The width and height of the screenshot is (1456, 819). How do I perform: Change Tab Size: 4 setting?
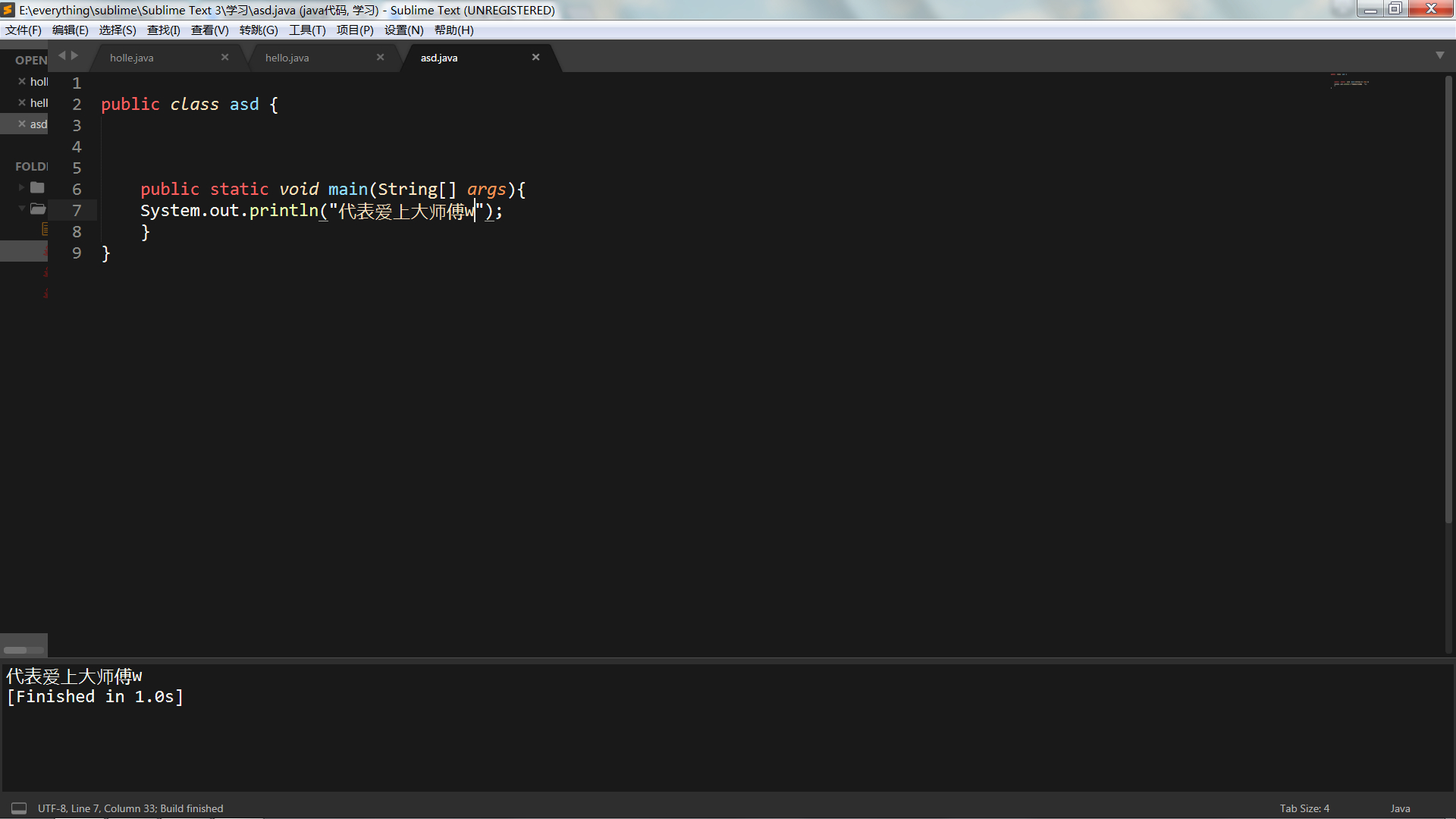tap(1304, 808)
